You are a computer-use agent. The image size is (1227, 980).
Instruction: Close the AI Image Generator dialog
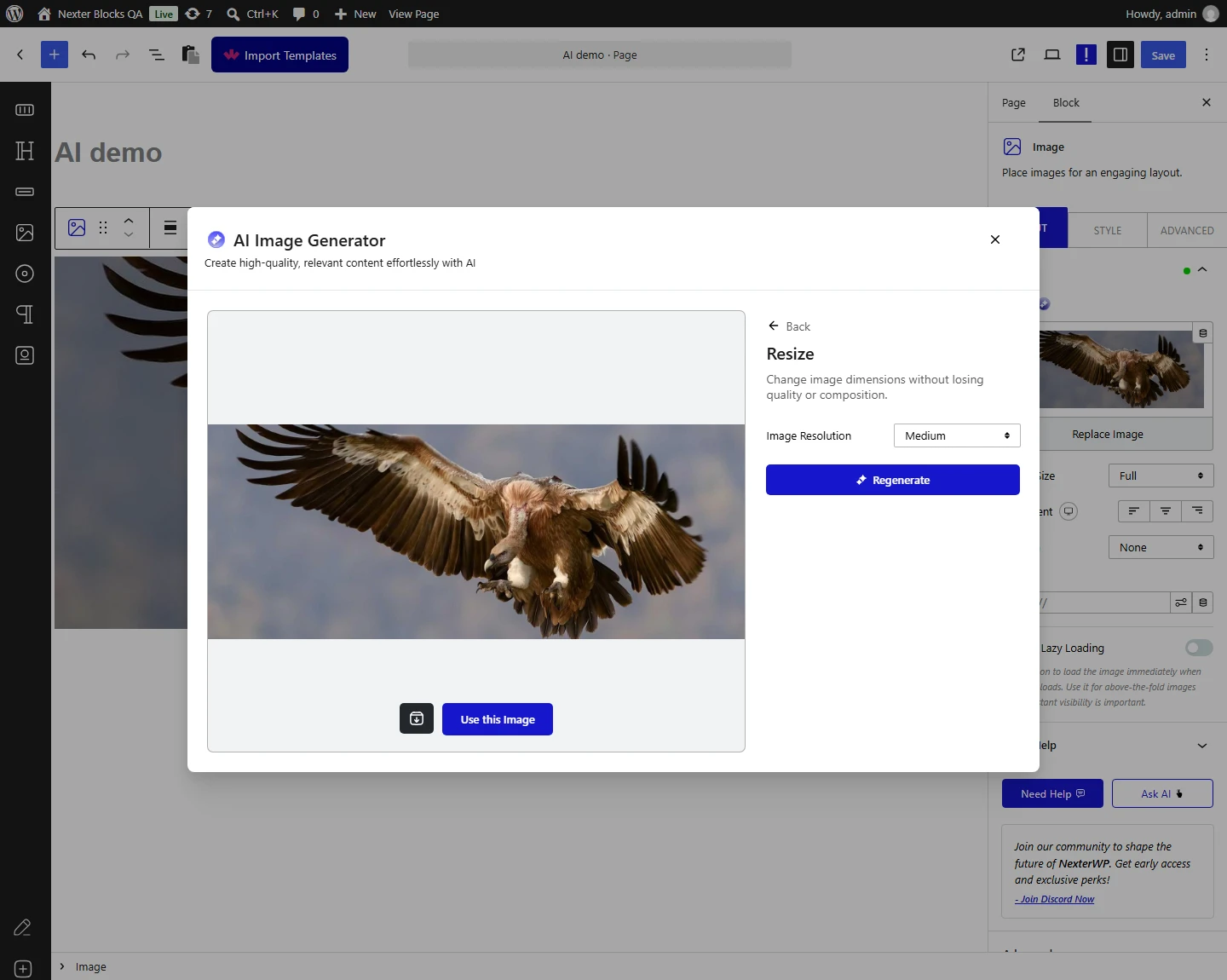pyautogui.click(x=995, y=239)
